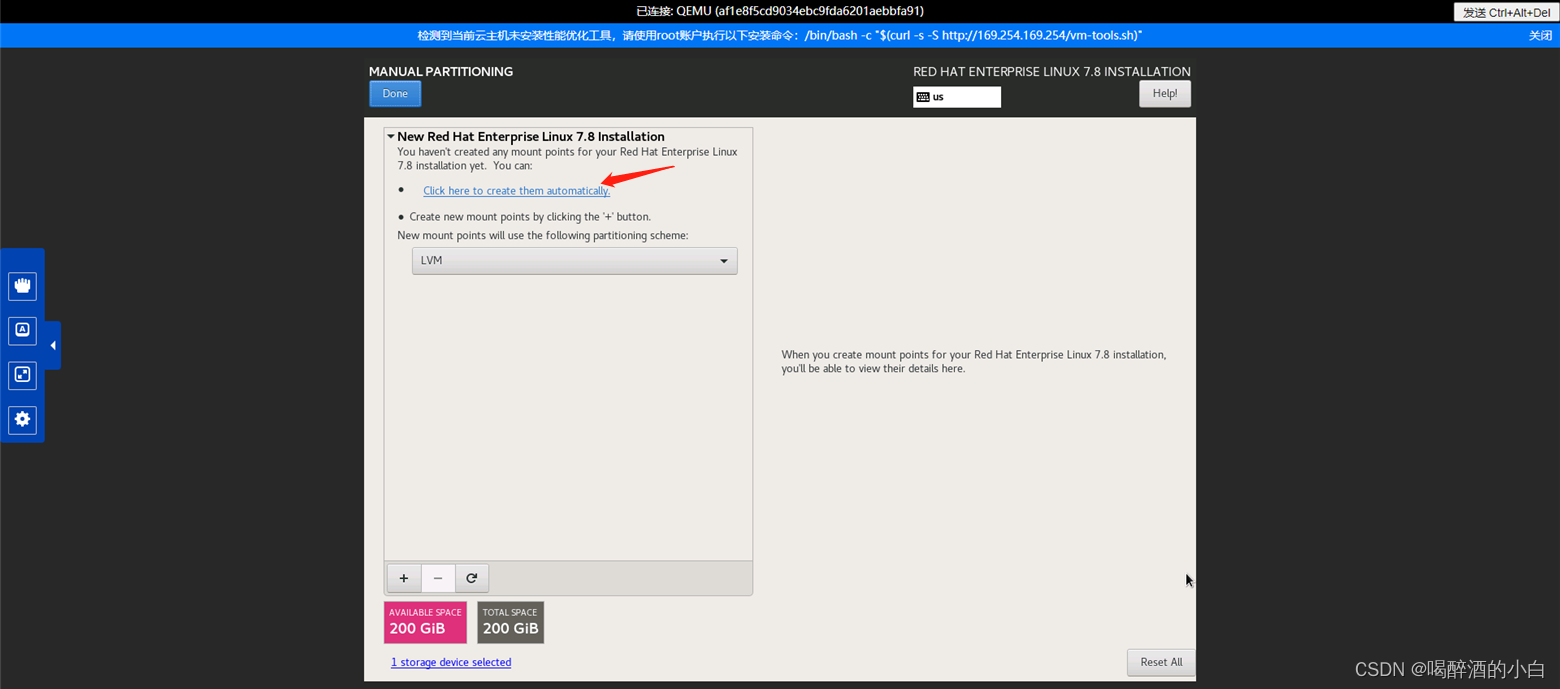Click text about creating mount points with '+' button
1560x689 pixels.
click(x=530, y=217)
